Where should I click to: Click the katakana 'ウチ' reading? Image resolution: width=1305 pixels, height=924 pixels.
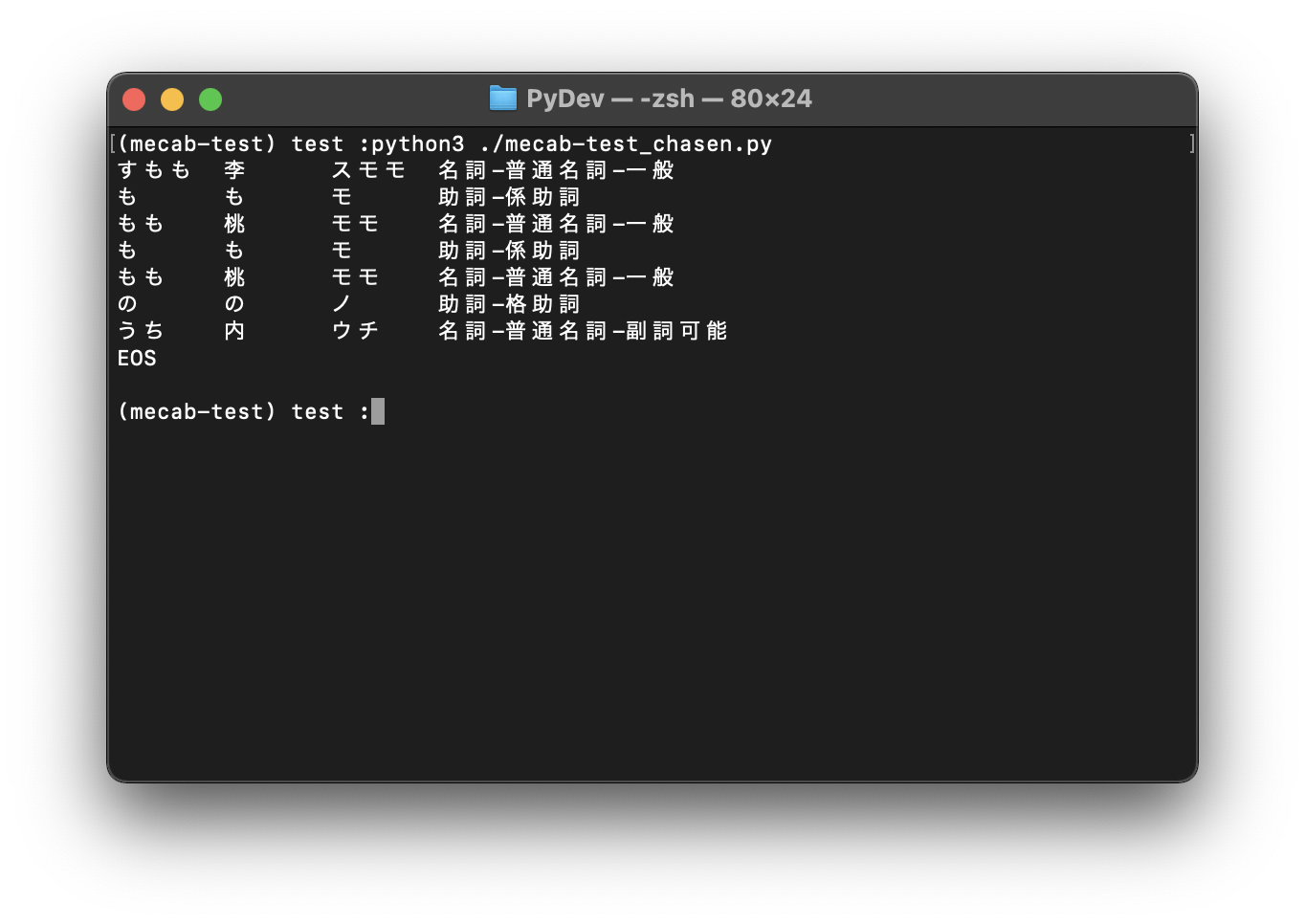(355, 331)
